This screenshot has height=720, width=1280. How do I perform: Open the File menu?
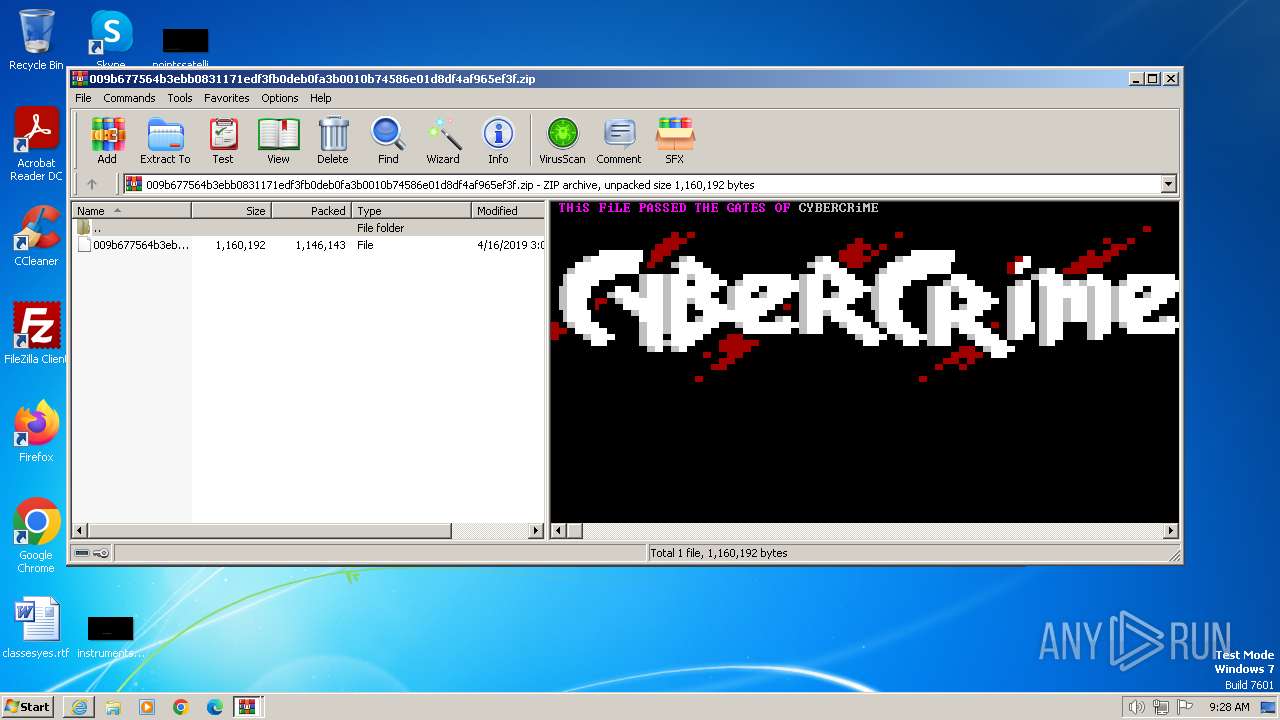pyautogui.click(x=83, y=98)
